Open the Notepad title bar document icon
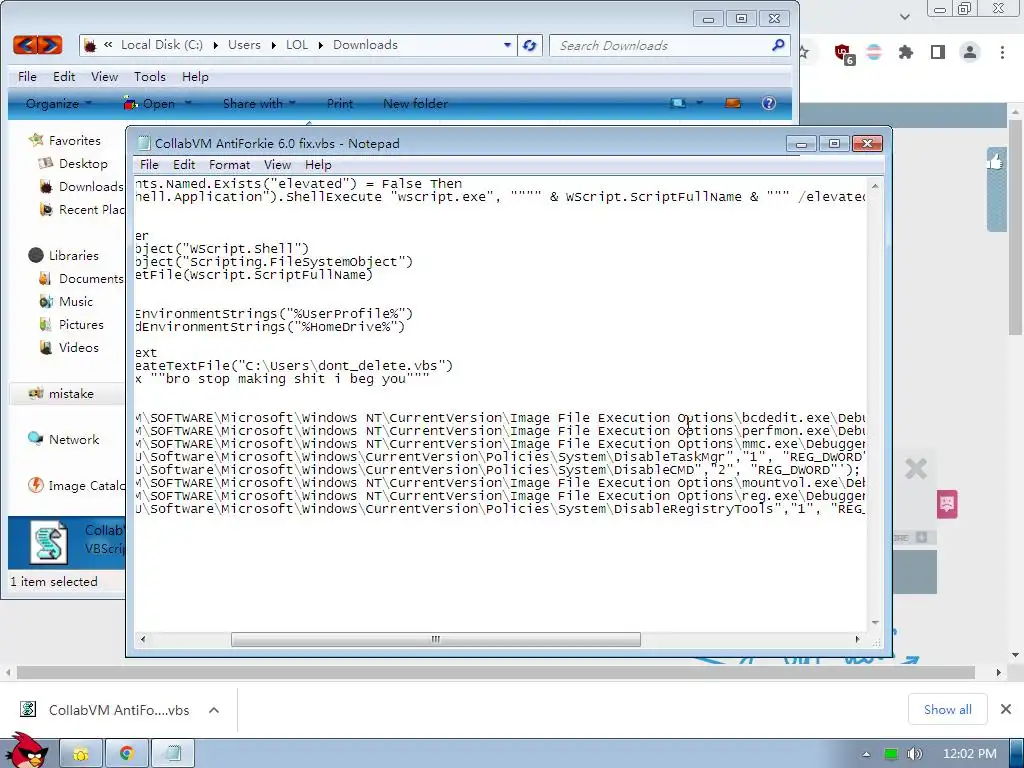This screenshot has width=1024, height=768. click(144, 144)
